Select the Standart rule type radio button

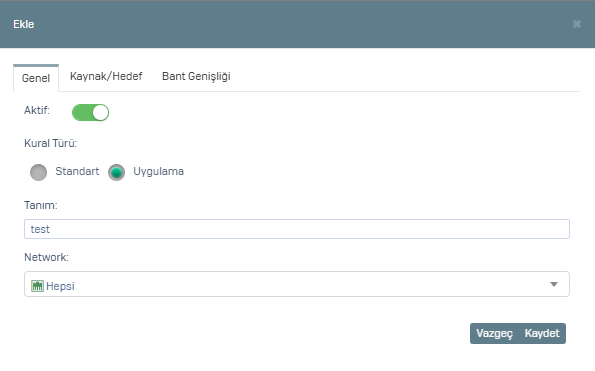pos(38,172)
